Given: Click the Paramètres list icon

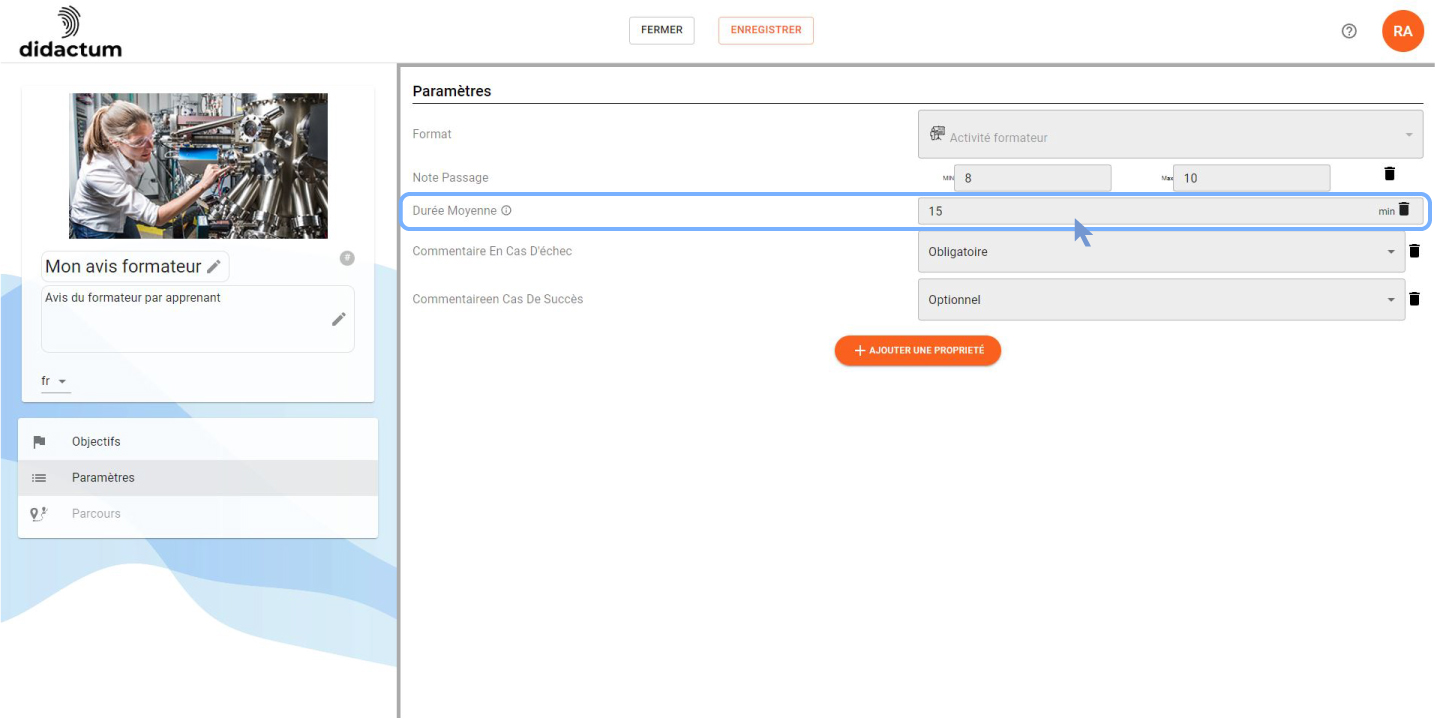Looking at the screenshot, I should pos(39,478).
